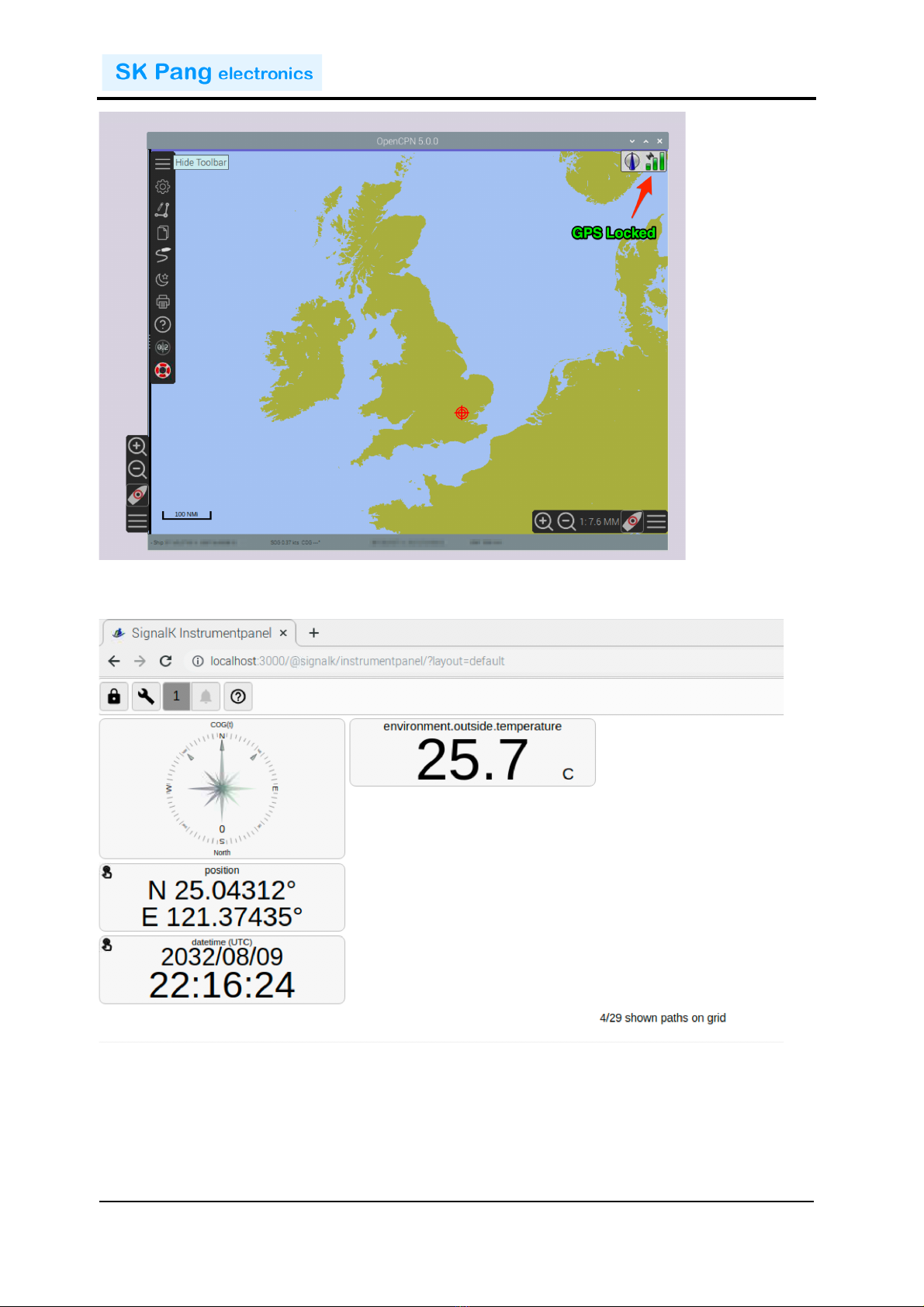This screenshot has height=1307, width=924.
Task: Click the site info icon before localhost
Action: click(x=198, y=661)
